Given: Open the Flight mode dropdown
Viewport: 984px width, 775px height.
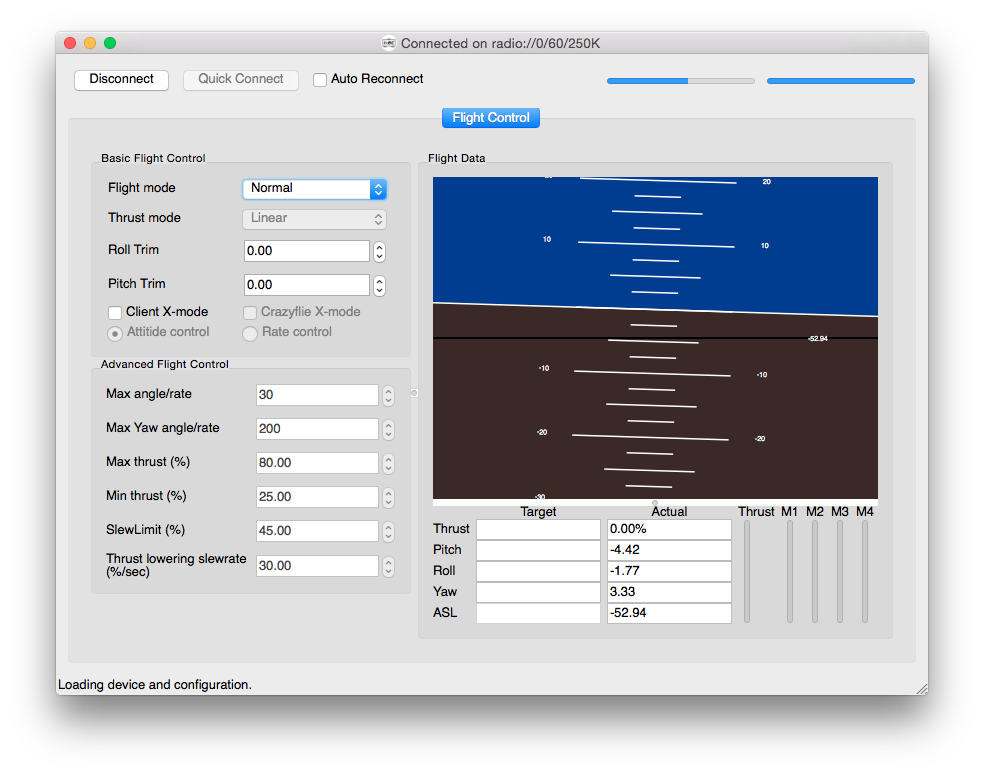Looking at the screenshot, I should click(x=314, y=188).
